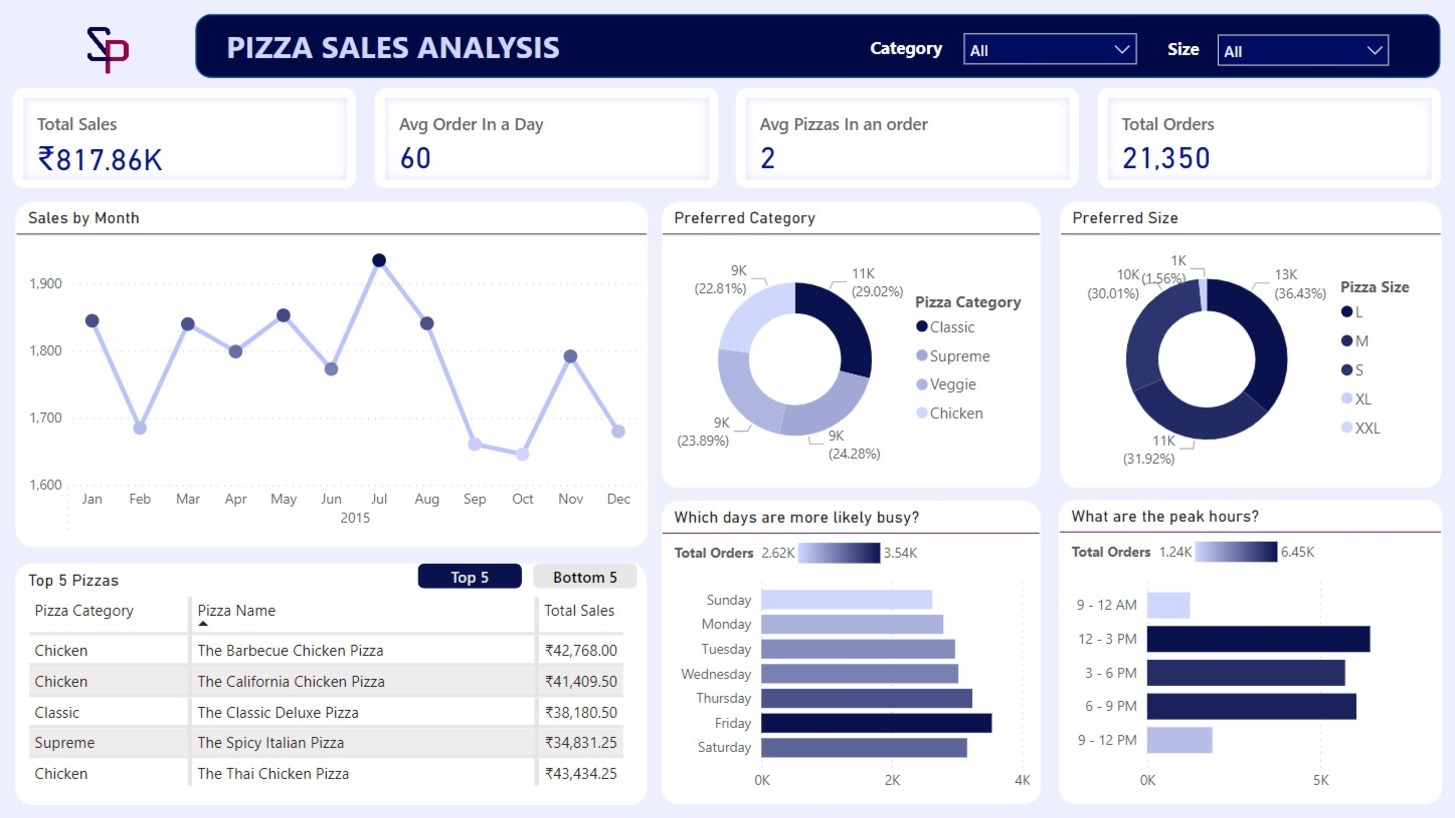The image size is (1455, 818).
Task: Open the Size slicer dropdown
Action: pyautogui.click(x=1375, y=48)
